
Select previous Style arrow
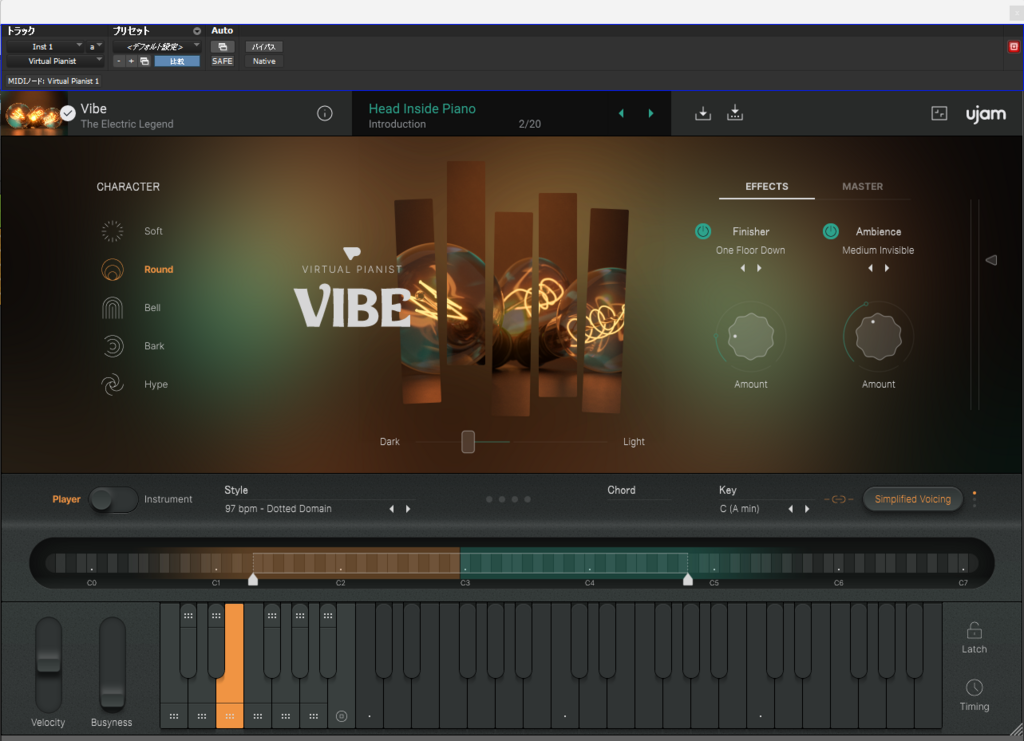point(392,509)
